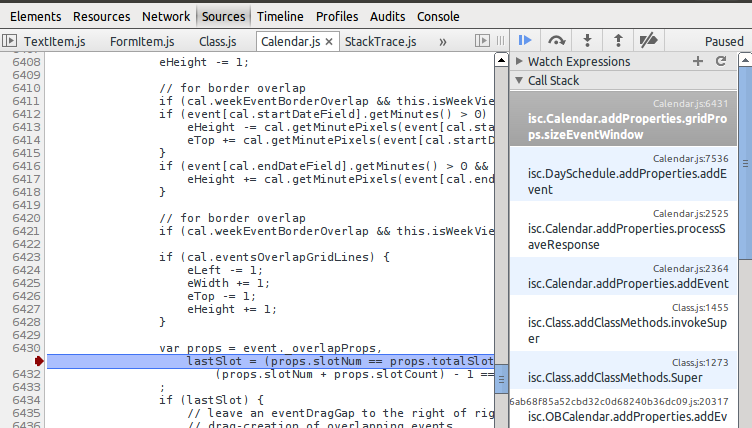
Task: Collapse the Call Stack section
Action: coord(519,81)
